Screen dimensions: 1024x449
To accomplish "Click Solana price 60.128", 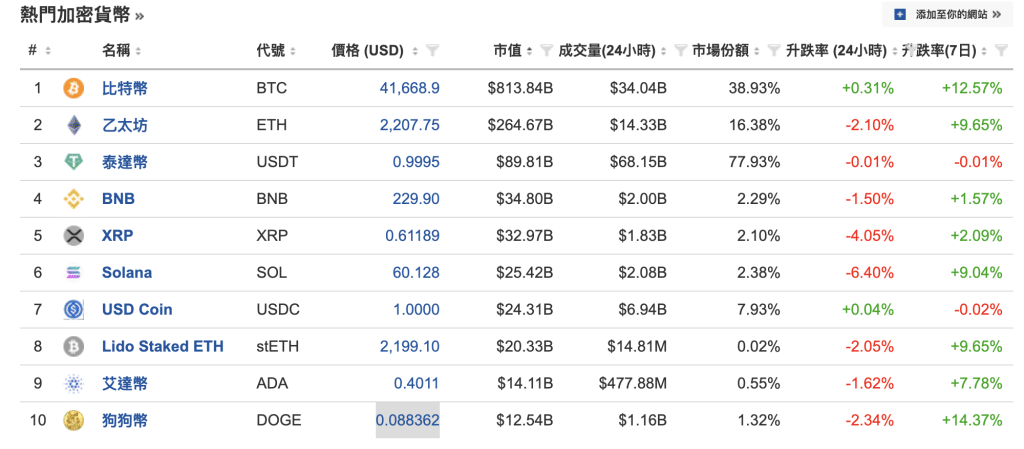I will (x=416, y=273).
